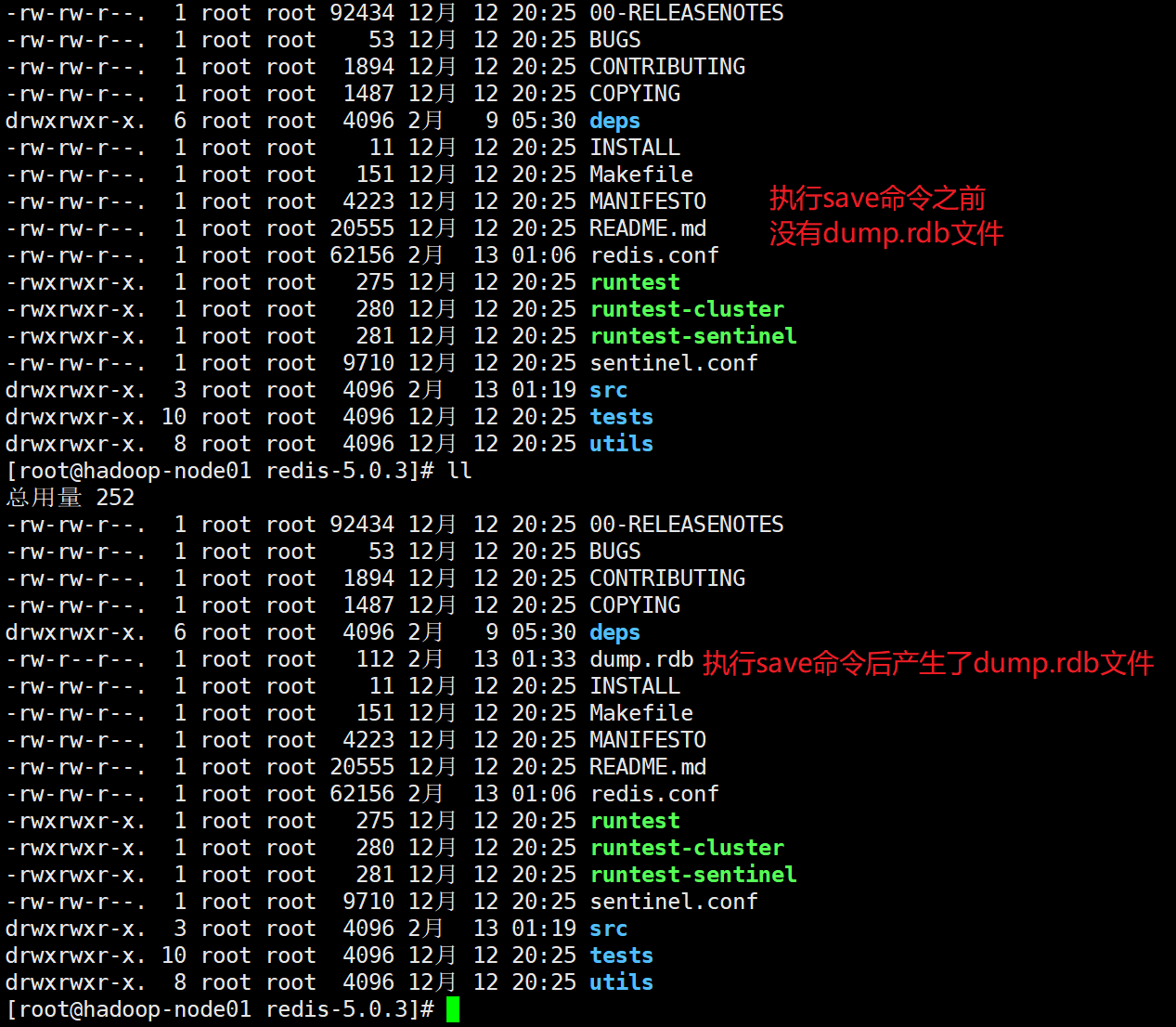Click 'src' directory in the lower listing
This screenshot has height=1027, width=1176.
click(609, 929)
